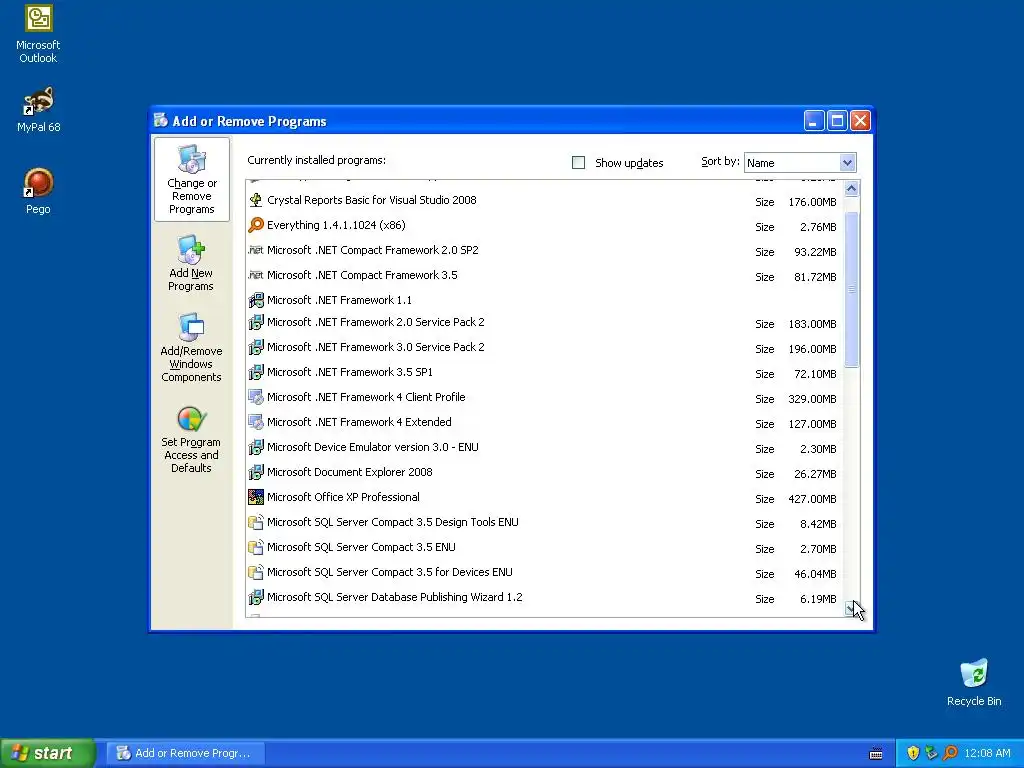The image size is (1024, 768).
Task: Click the Microsoft .NET Framework 1.1 icon
Action: [x=256, y=300]
